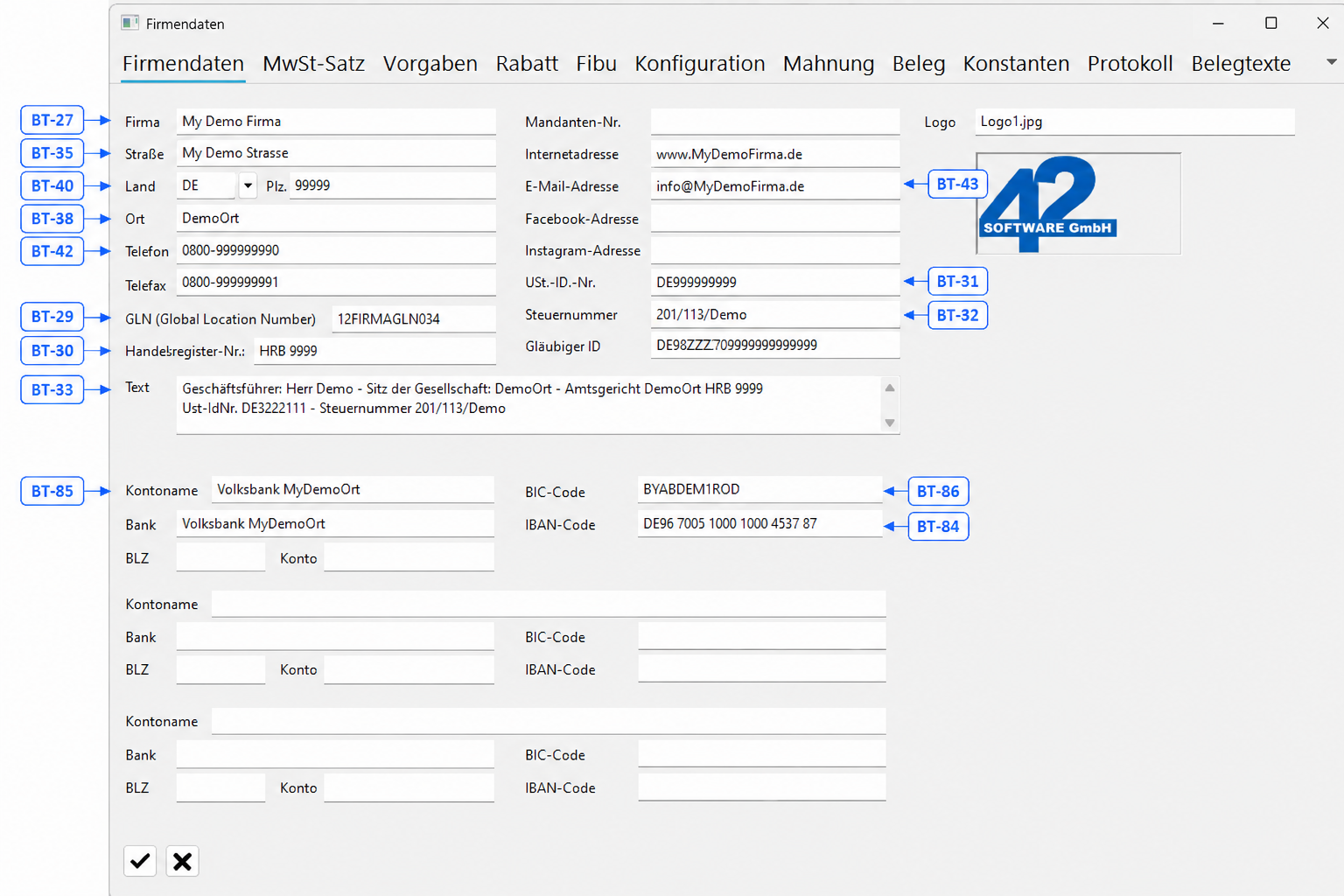The width and height of the screenshot is (1344, 896).
Task: Click the IBAN-Code field starting DE96
Action: pyautogui.click(x=760, y=523)
